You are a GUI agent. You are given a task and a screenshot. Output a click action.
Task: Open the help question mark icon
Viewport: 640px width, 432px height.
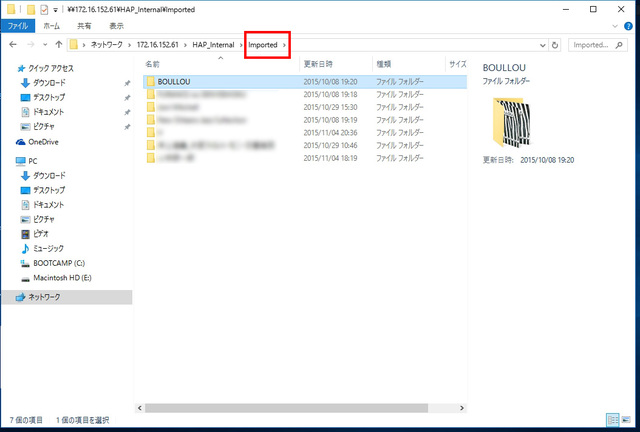[628, 26]
